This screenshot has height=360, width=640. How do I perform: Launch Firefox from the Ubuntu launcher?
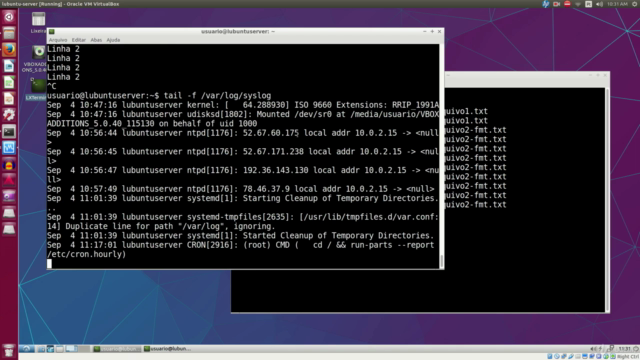click(x=9, y=50)
